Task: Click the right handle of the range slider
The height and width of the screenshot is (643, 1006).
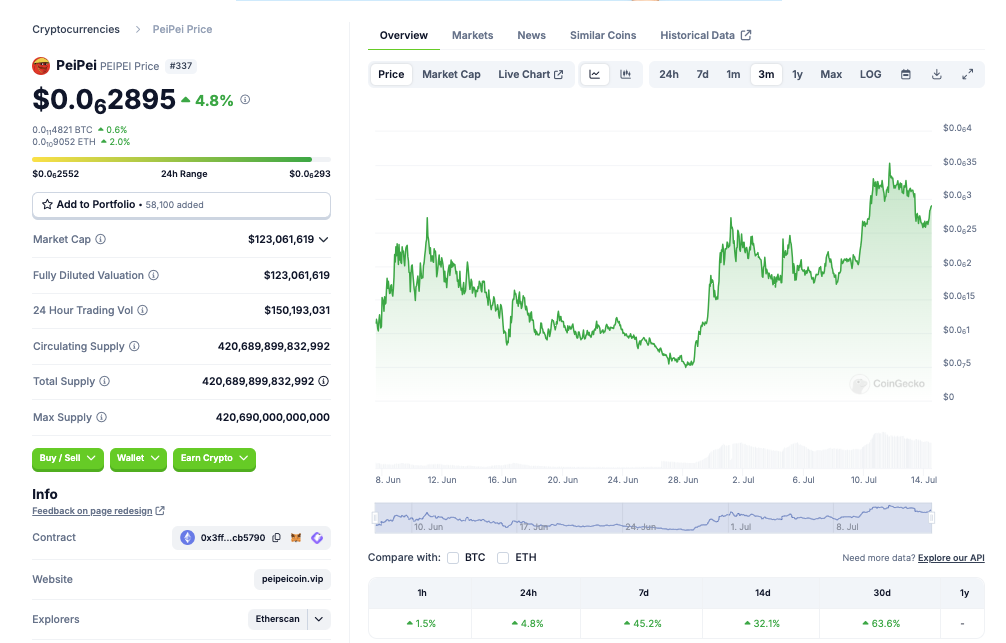Action: click(x=932, y=518)
